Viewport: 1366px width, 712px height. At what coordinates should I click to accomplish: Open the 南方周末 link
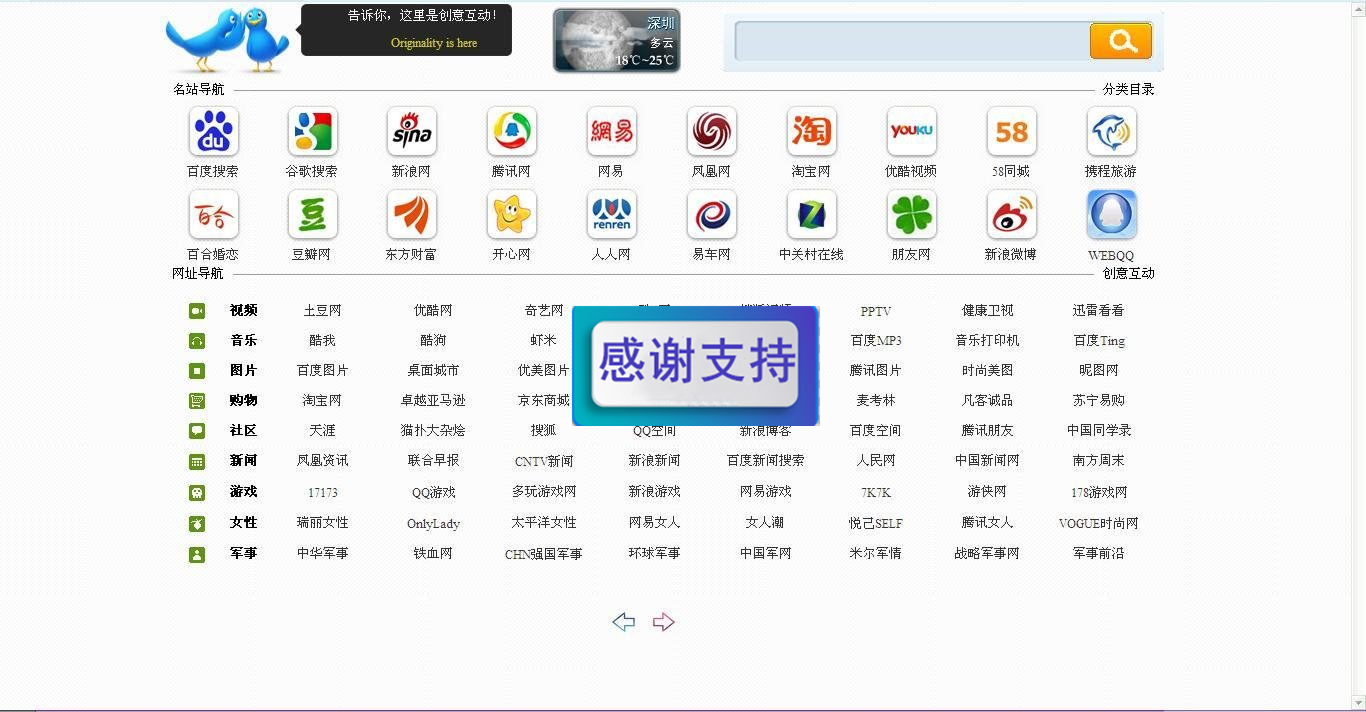pyautogui.click(x=1098, y=461)
